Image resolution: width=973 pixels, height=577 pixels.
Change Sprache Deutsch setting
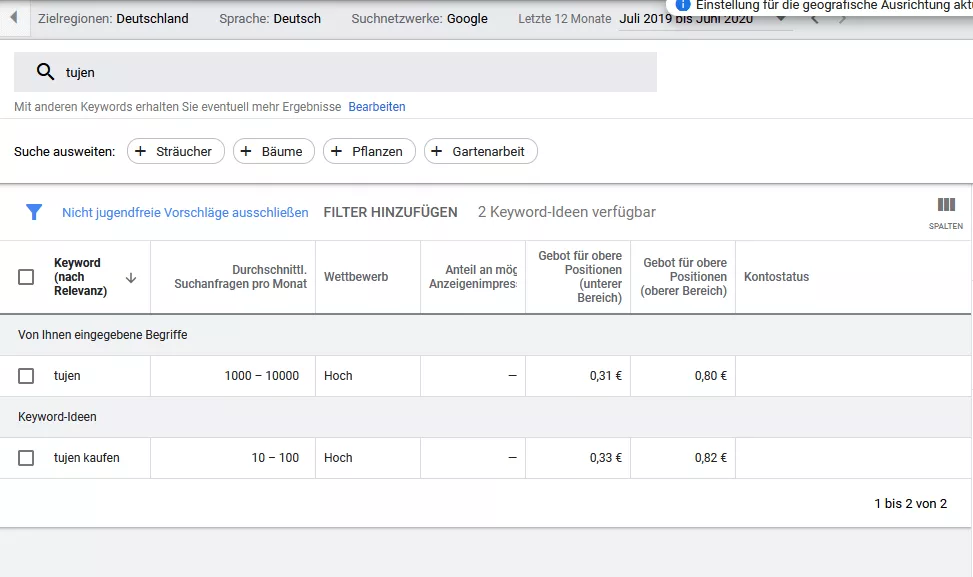point(270,19)
